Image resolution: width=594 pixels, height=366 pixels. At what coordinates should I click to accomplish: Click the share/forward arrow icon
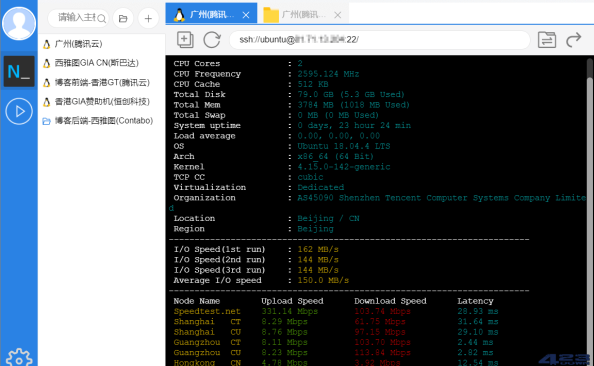[574, 39]
